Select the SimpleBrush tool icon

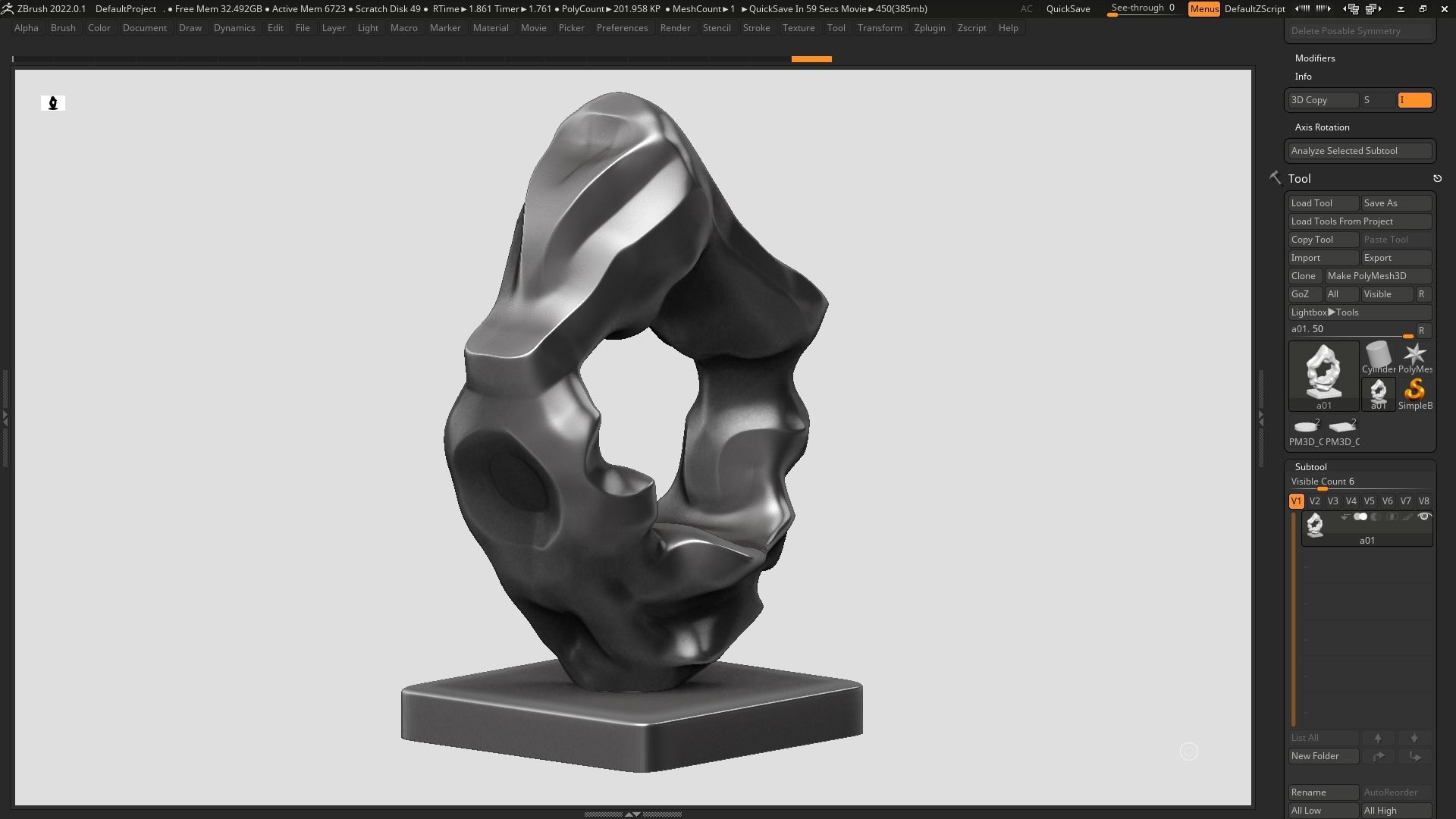point(1414,394)
